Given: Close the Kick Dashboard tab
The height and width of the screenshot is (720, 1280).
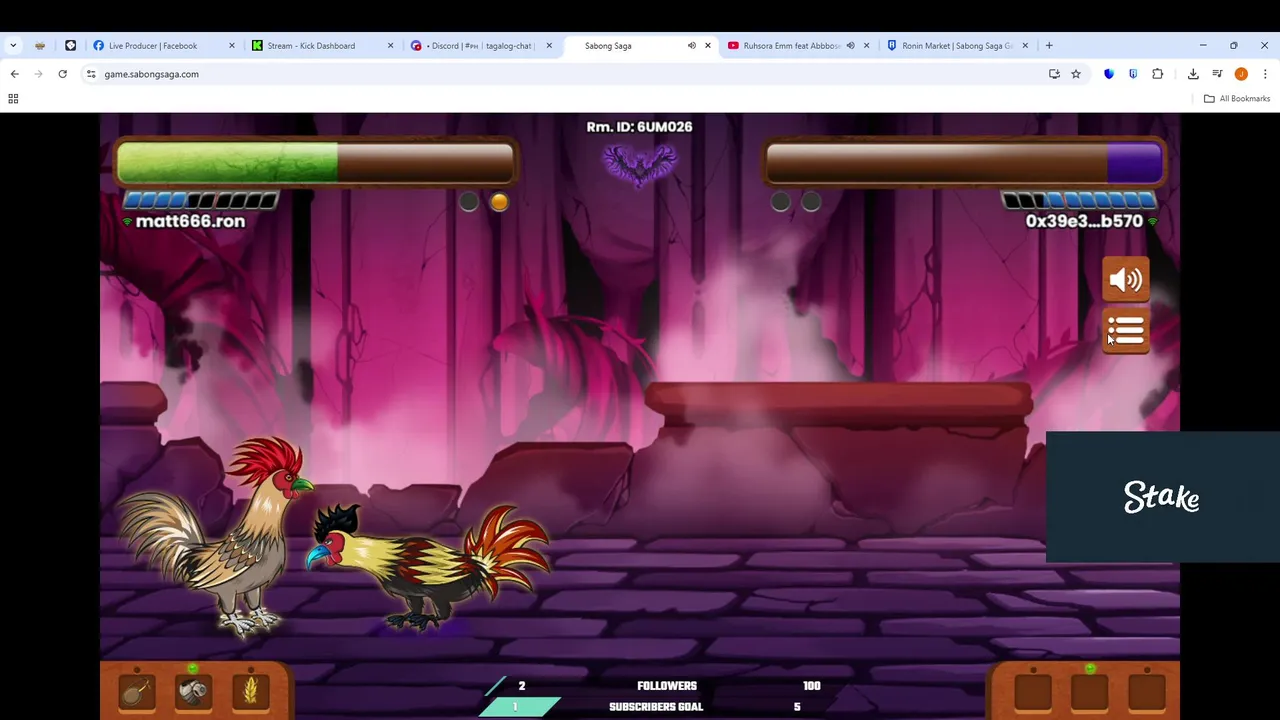Looking at the screenshot, I should click(x=390, y=45).
